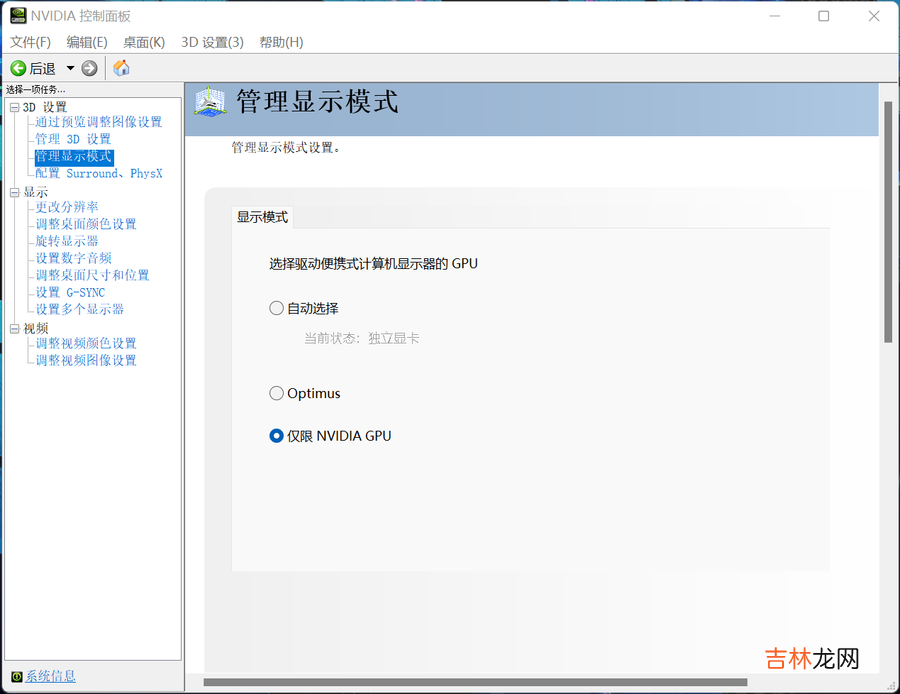The image size is (900, 694).
Task: Open 设置 G-SYNC in the sidebar
Action: (70, 292)
